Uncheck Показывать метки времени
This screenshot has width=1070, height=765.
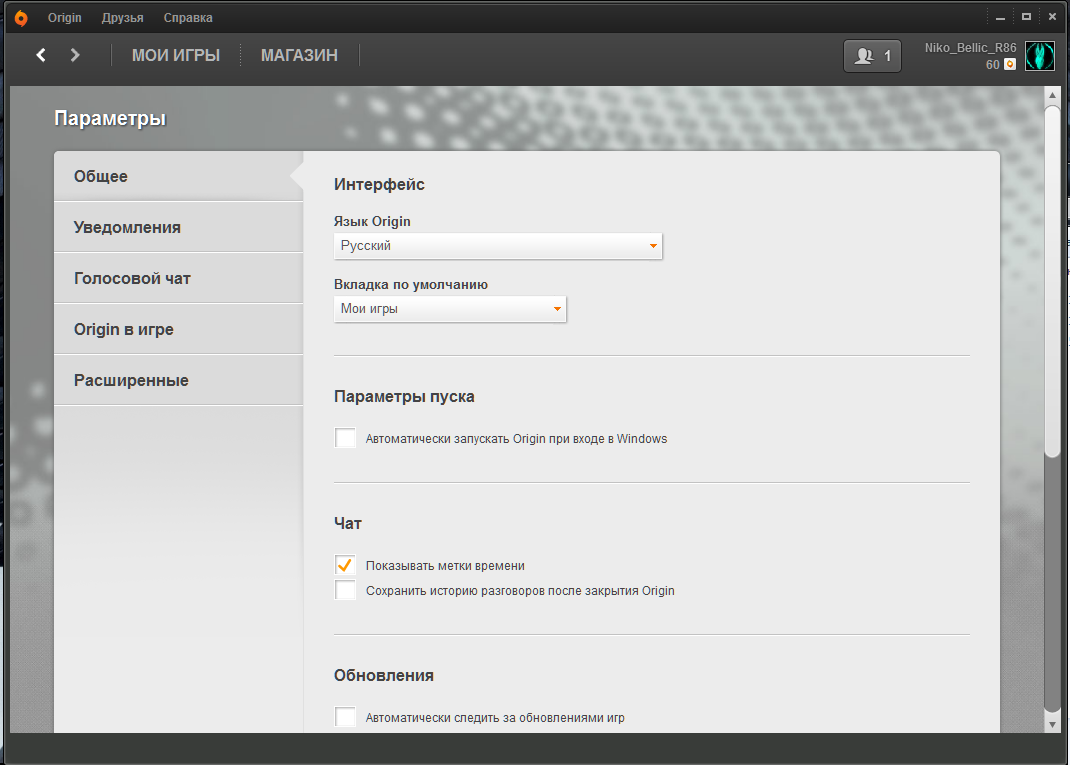coord(345,565)
